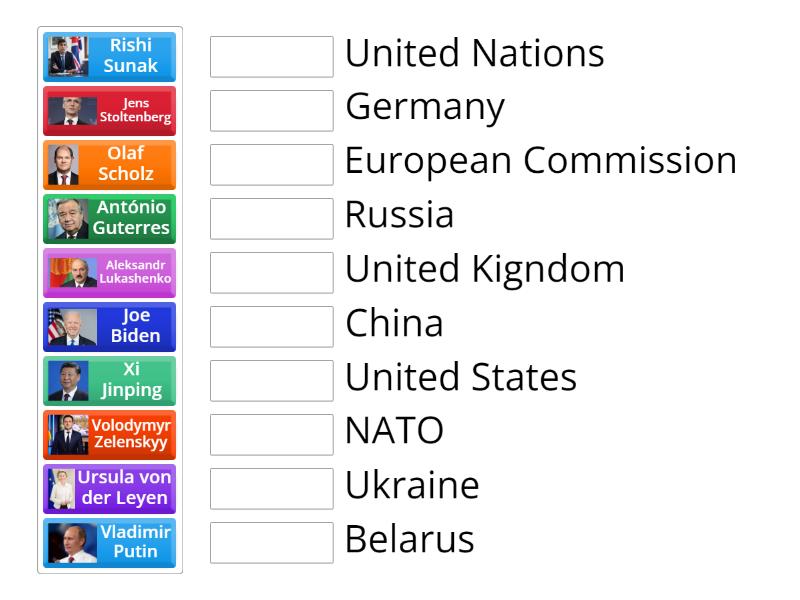Click the answer box next to Germany

[x=271, y=111]
